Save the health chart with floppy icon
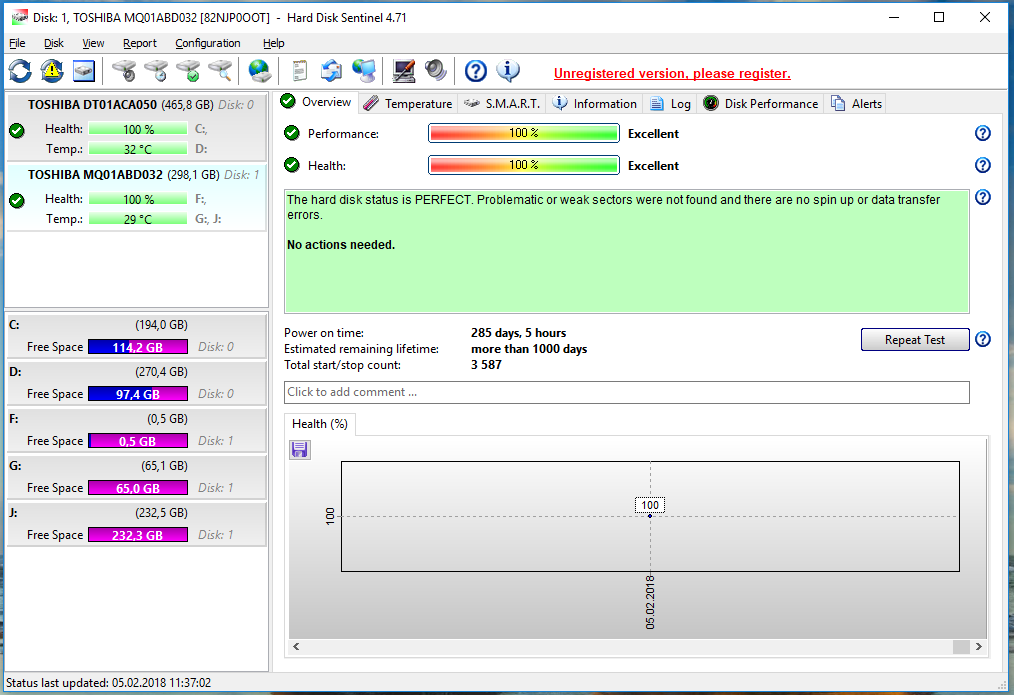The height and width of the screenshot is (695, 1014). point(300,450)
